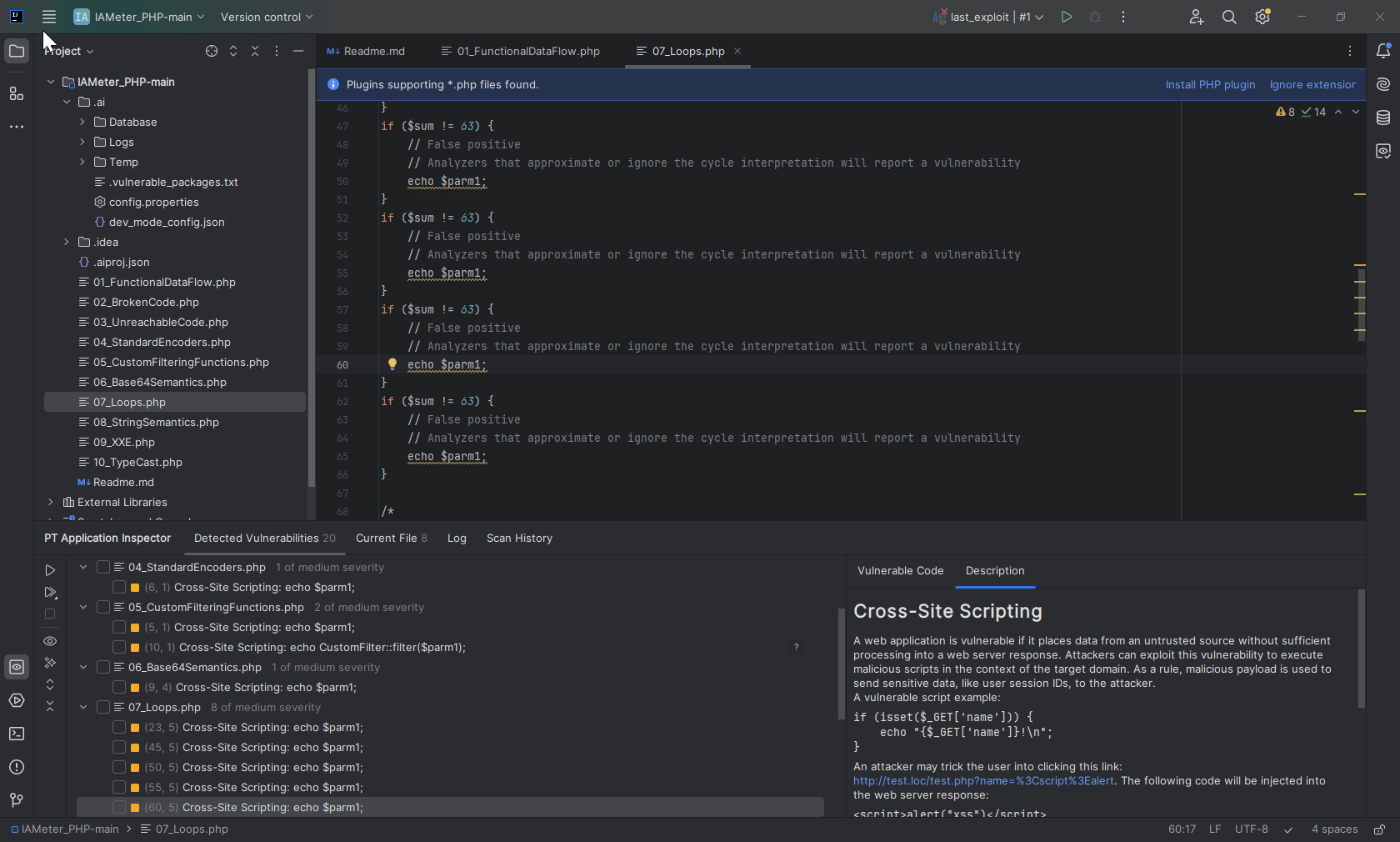The height and width of the screenshot is (842, 1400).
Task: Start scan in PT Application Inspector
Action: [50, 571]
